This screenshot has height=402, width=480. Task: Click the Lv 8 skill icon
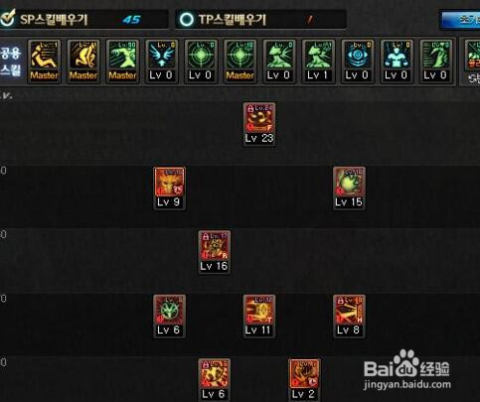pyautogui.click(x=349, y=316)
